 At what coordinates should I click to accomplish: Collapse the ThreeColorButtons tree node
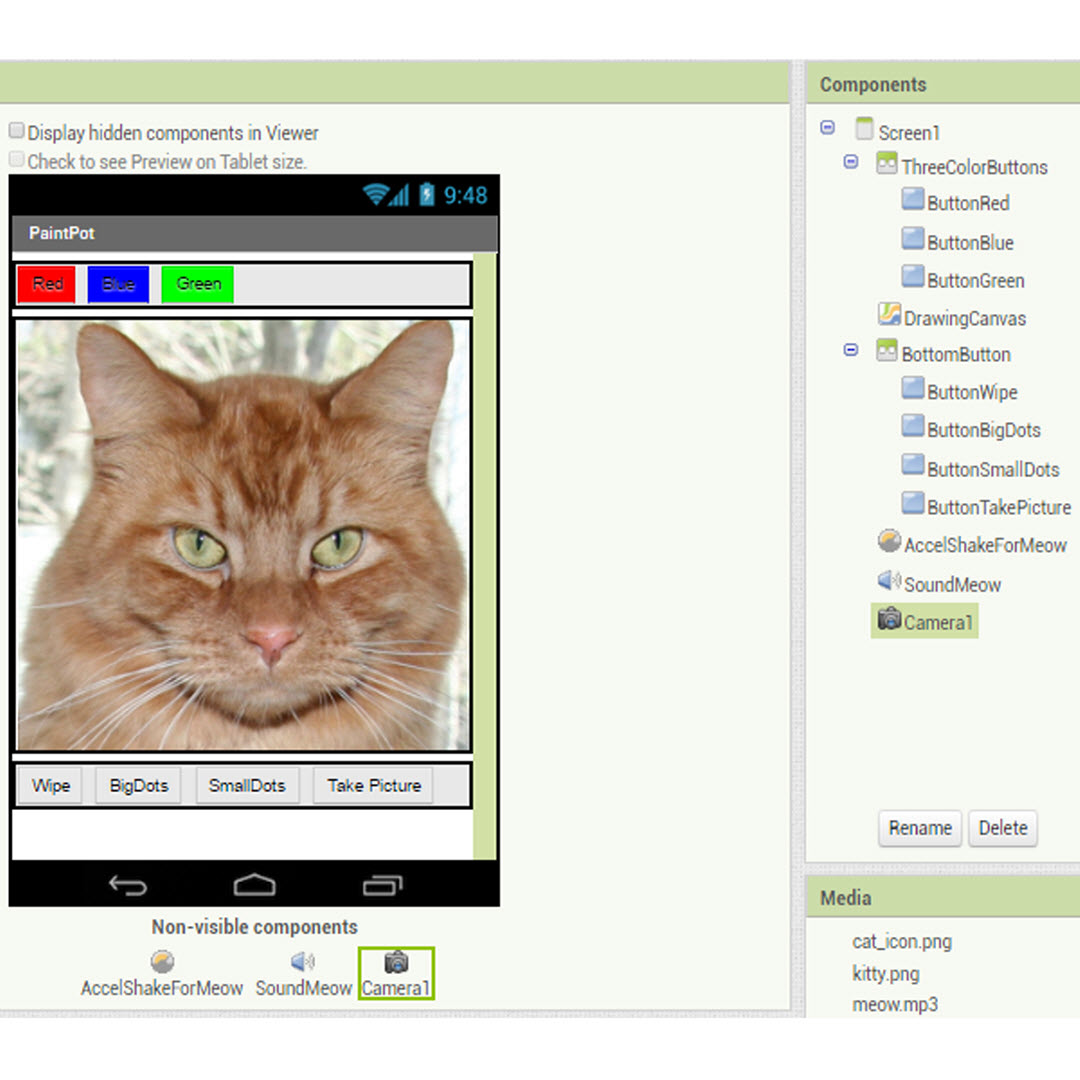point(851,161)
